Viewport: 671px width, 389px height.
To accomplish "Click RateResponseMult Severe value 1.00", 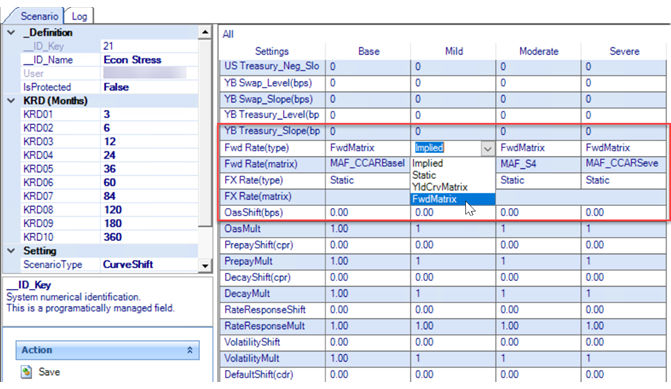I will tap(594, 326).
